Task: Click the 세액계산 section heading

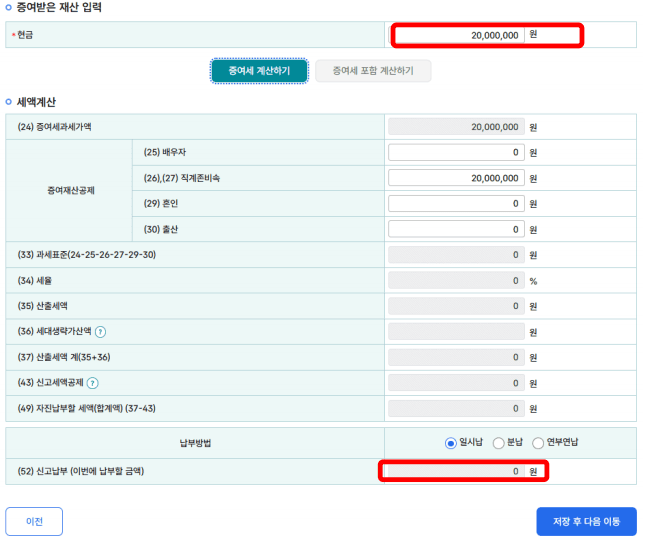Action: click(x=36, y=102)
